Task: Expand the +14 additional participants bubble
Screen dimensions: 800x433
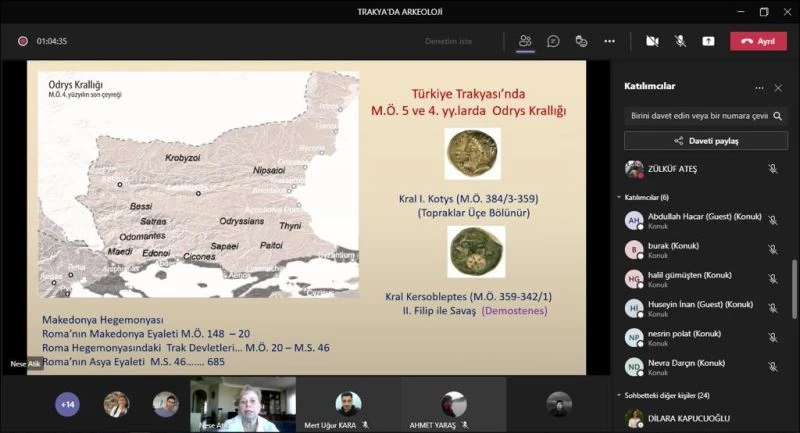Action: coord(68,405)
